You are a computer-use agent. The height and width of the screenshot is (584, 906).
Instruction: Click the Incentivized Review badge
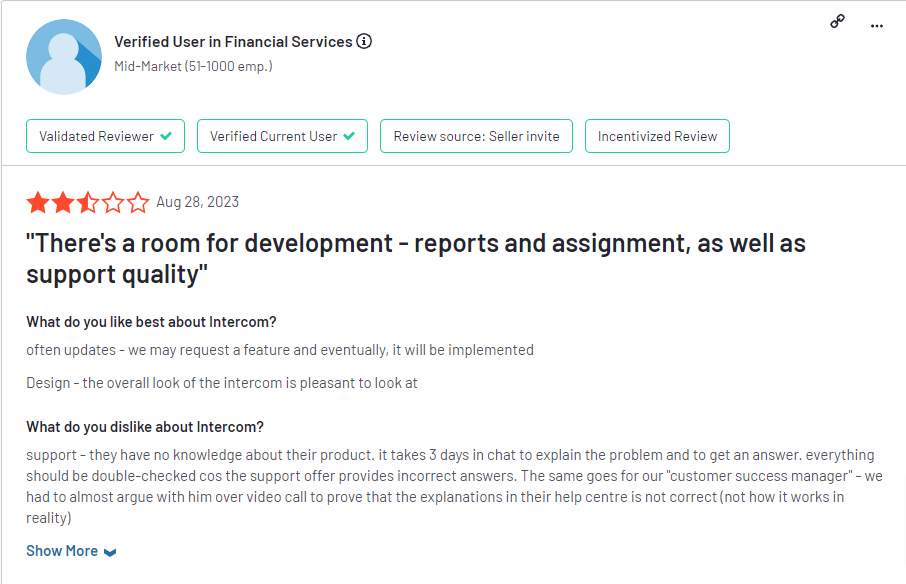pos(657,136)
